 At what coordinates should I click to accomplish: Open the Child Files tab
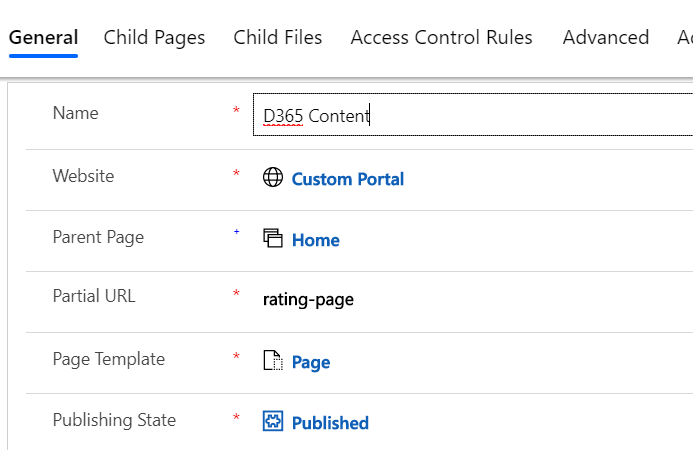278,38
